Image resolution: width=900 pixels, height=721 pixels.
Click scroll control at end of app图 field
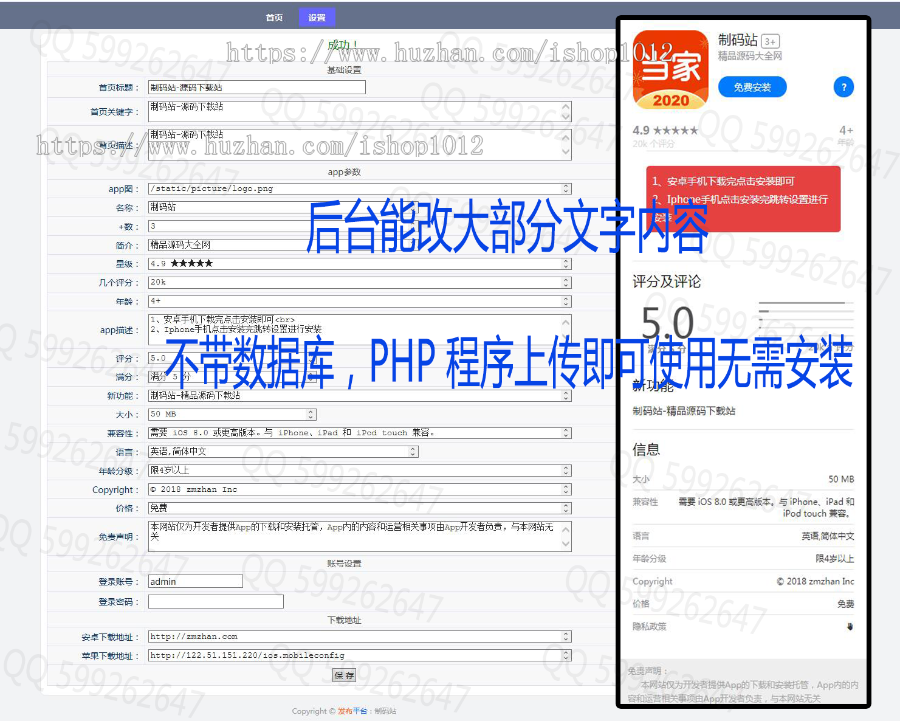pyautogui.click(x=566, y=188)
